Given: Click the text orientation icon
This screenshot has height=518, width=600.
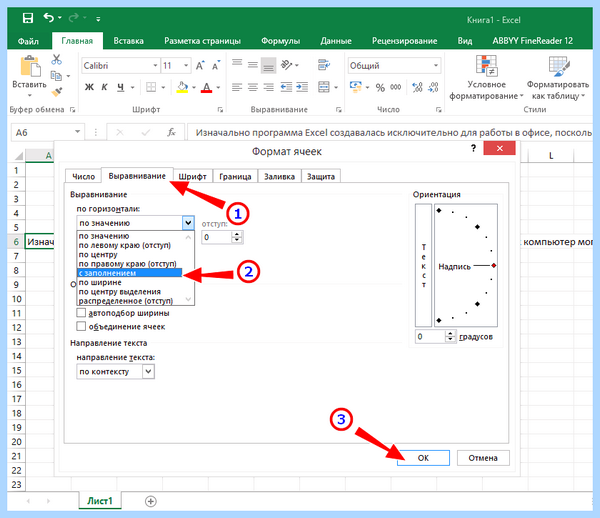Looking at the screenshot, I should [x=287, y=65].
